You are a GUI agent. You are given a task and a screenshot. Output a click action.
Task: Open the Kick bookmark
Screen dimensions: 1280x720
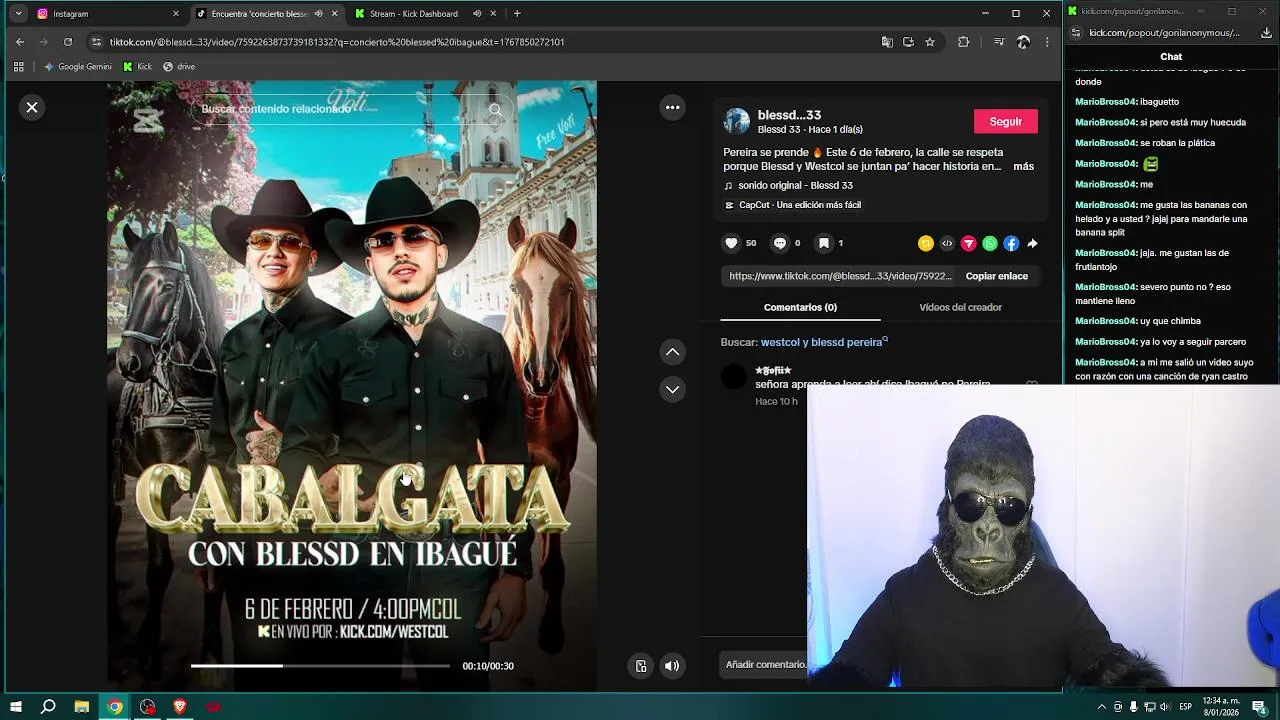(x=138, y=67)
